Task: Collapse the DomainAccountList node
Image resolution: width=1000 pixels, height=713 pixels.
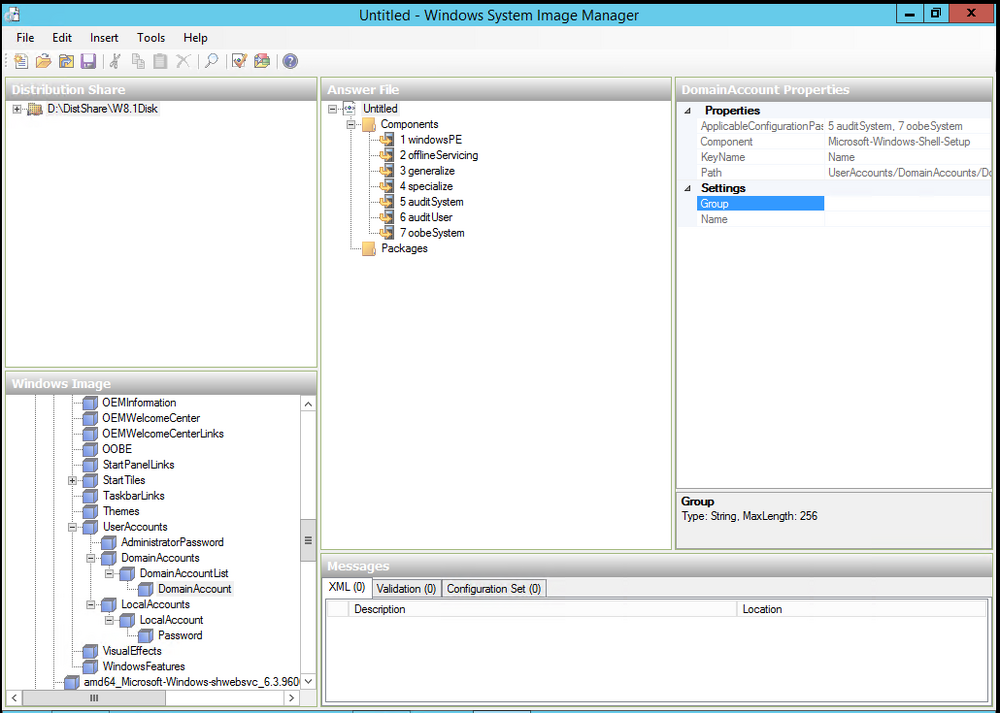Action: click(x=110, y=574)
